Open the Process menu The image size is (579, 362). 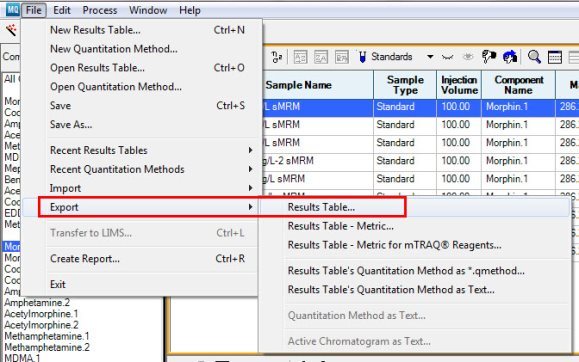100,10
